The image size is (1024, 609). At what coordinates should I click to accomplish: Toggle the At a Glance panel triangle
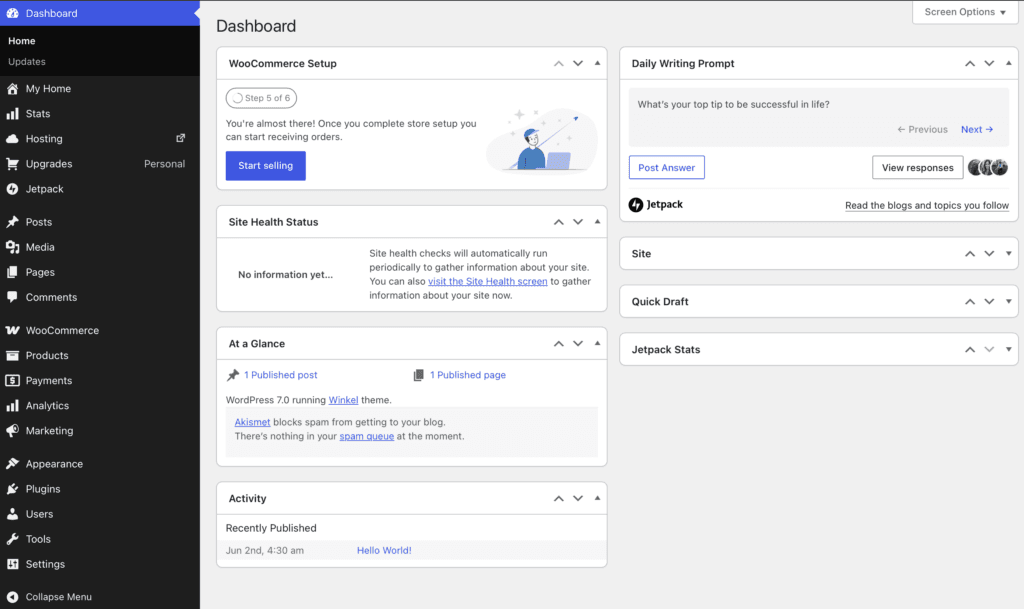(x=597, y=343)
